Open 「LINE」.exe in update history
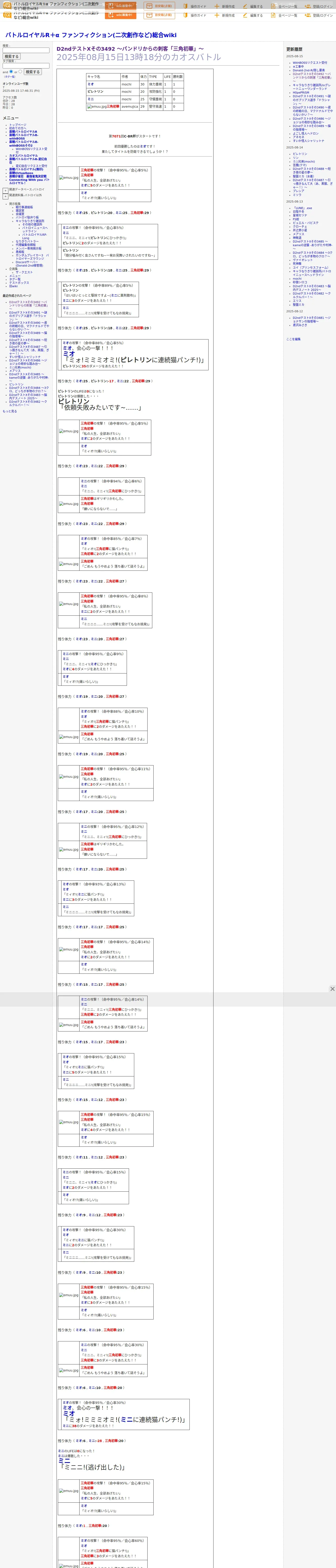The width and height of the screenshot is (336, 1568). pyautogui.click(x=303, y=208)
